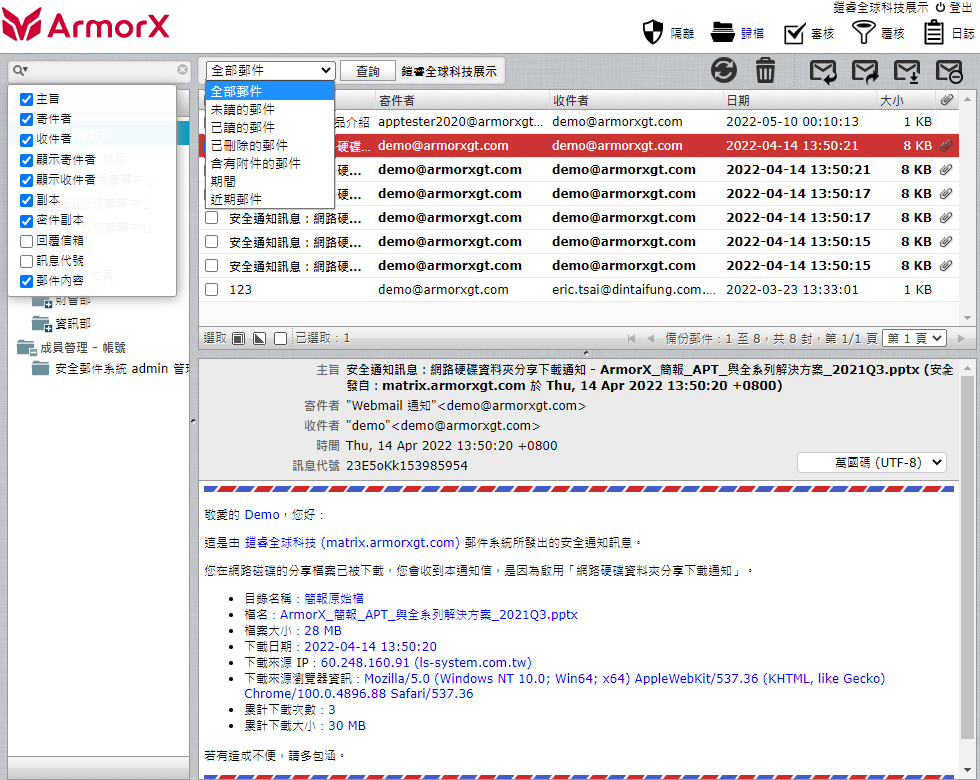Viewport: 980px width, 780px height.
Task: Check the 訊息代號 checkbox
Action: pyautogui.click(x=26, y=261)
